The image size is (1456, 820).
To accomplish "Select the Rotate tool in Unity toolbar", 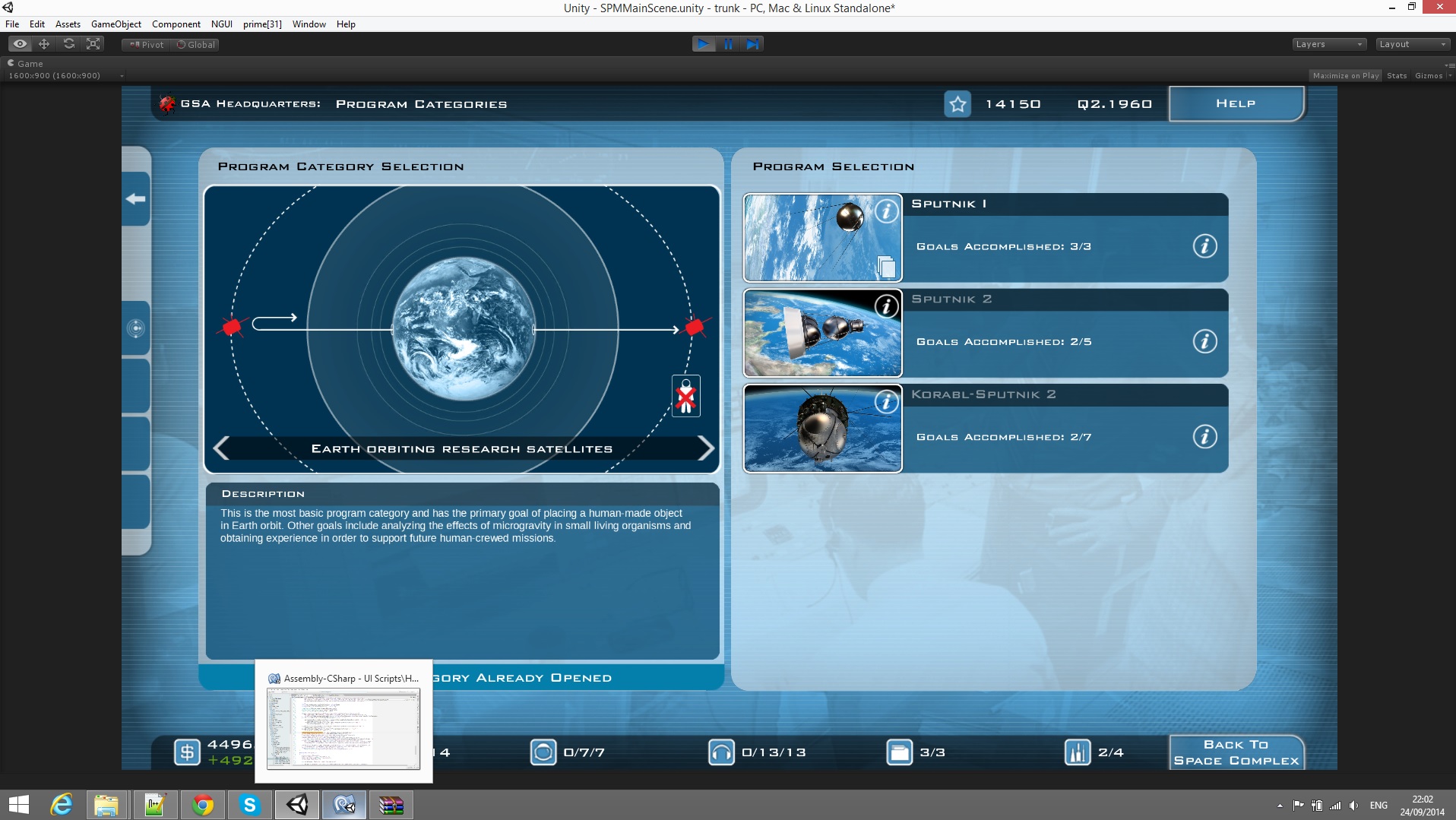I will (x=69, y=44).
